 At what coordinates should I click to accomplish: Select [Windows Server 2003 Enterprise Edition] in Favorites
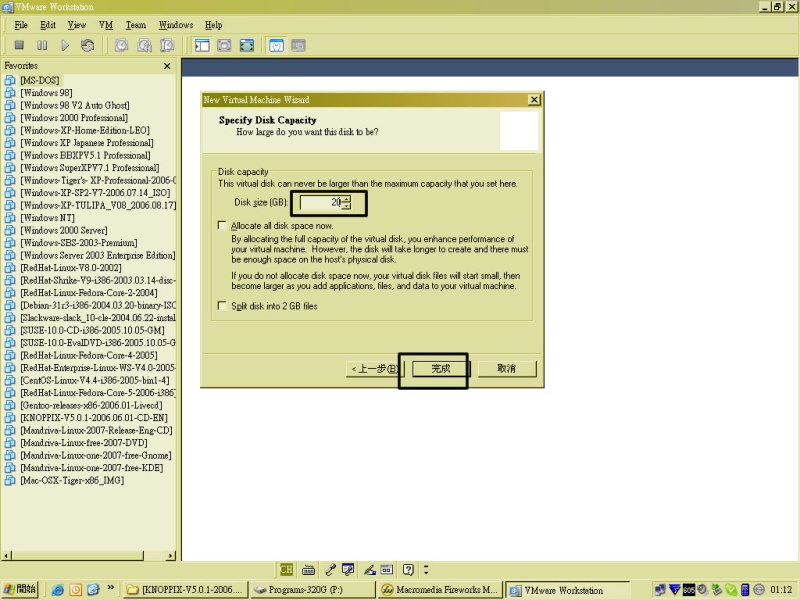pyautogui.click(x=97, y=255)
